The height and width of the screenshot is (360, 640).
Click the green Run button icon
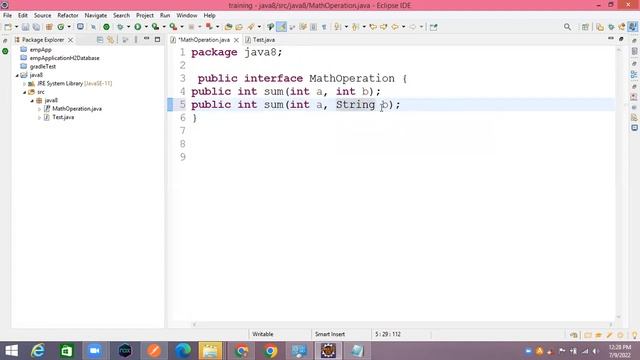[x=138, y=27]
